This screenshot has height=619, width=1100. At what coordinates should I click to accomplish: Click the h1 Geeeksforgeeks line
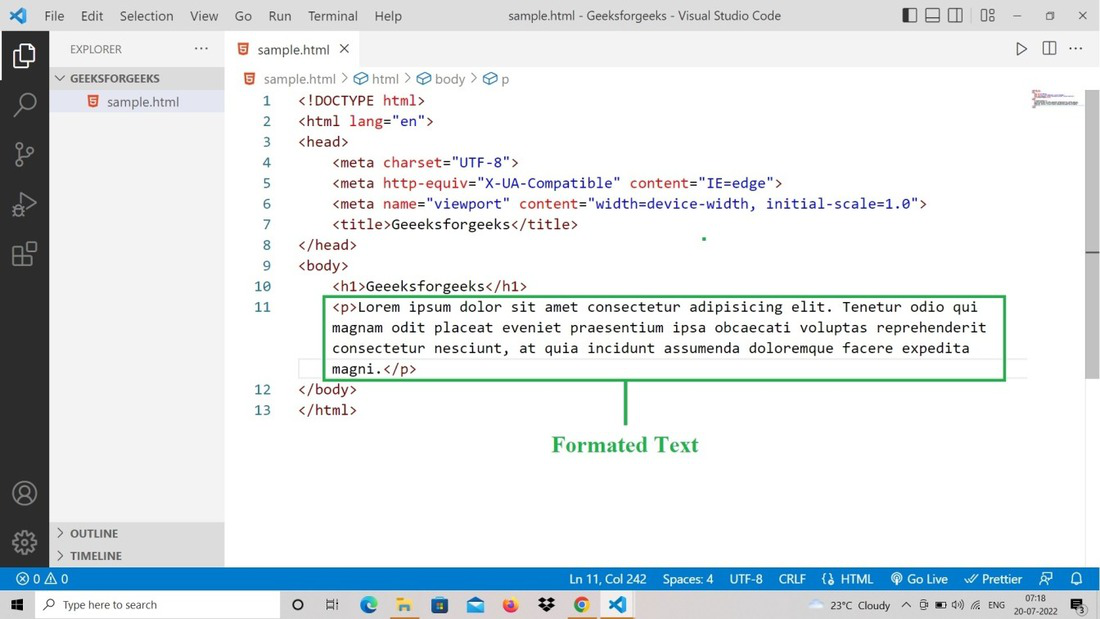click(x=429, y=286)
